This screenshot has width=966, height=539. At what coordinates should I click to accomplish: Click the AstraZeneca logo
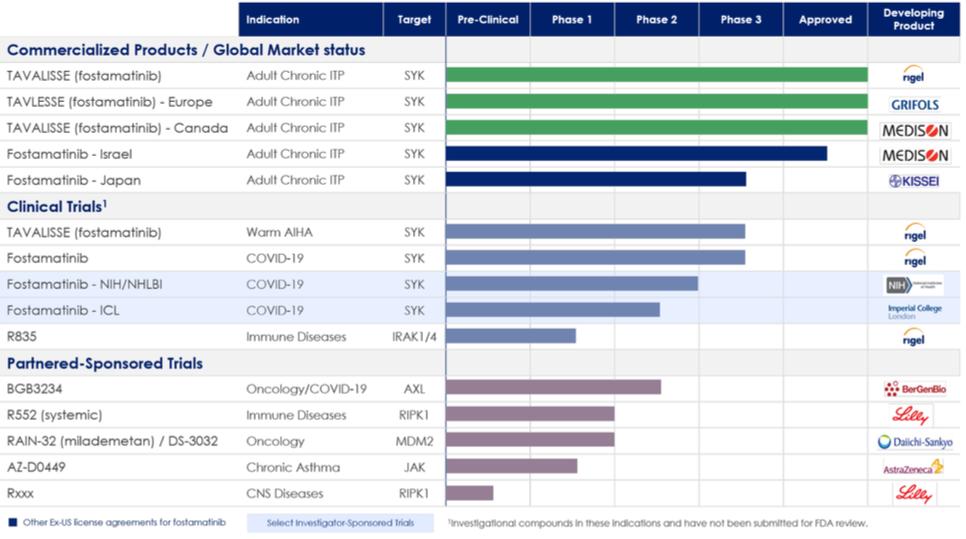(x=913, y=468)
